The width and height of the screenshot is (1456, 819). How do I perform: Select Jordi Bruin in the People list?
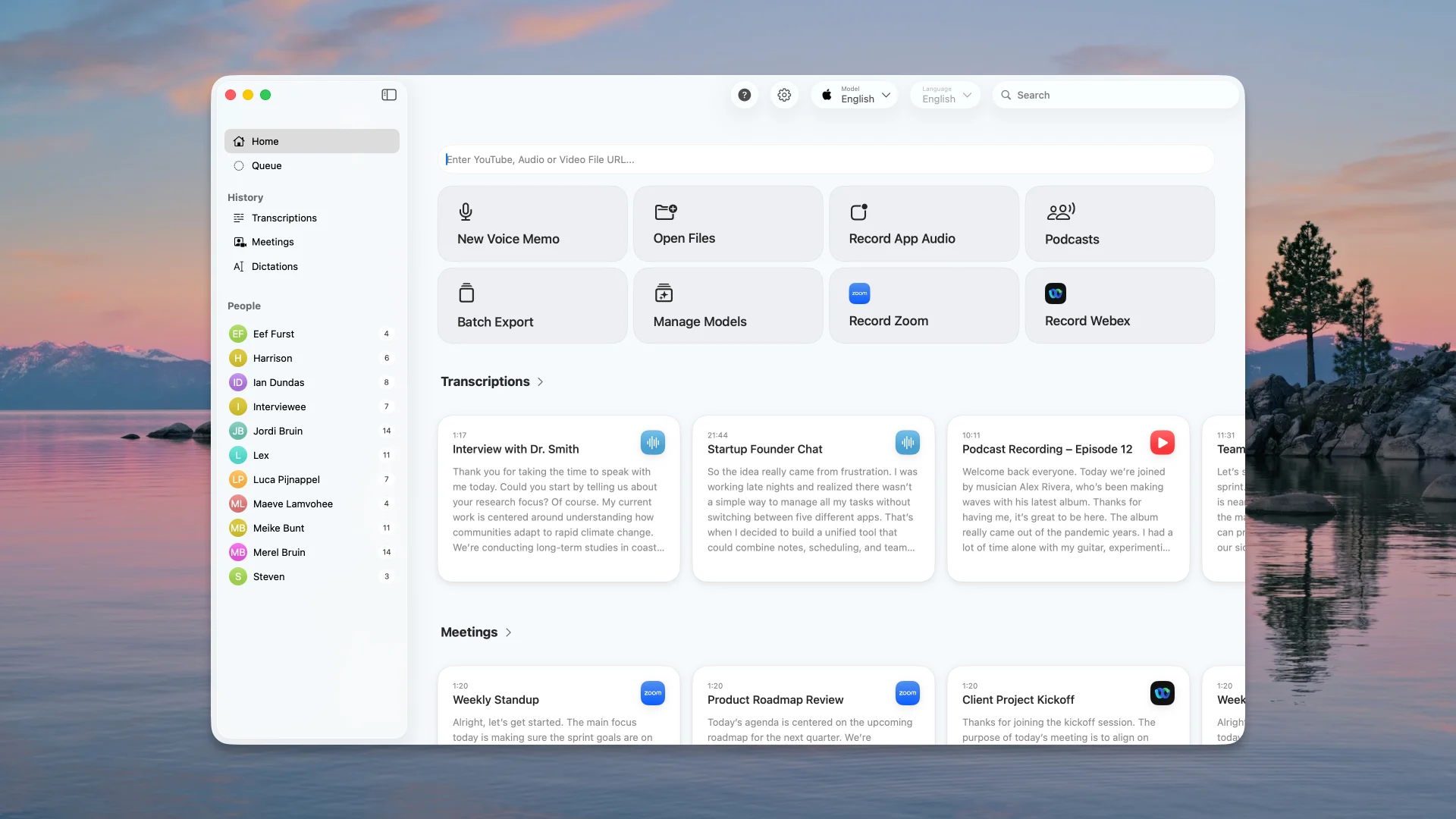tap(278, 431)
